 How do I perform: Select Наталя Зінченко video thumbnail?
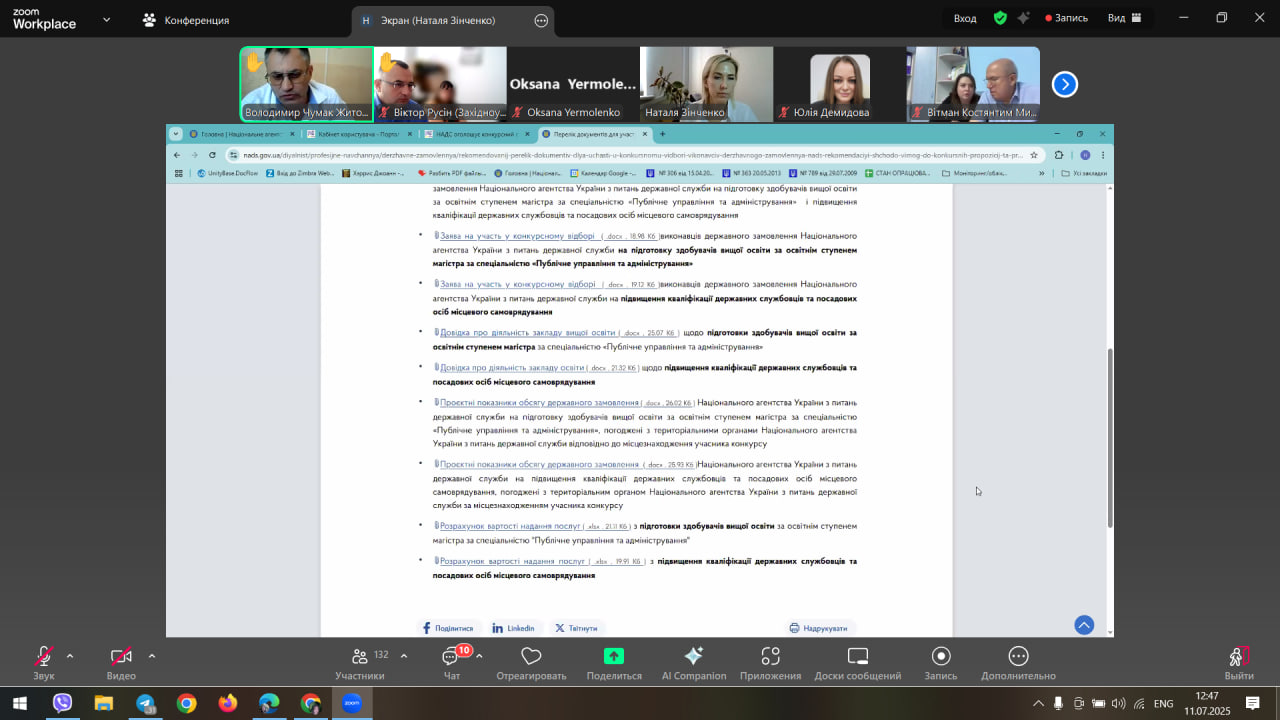(x=706, y=84)
